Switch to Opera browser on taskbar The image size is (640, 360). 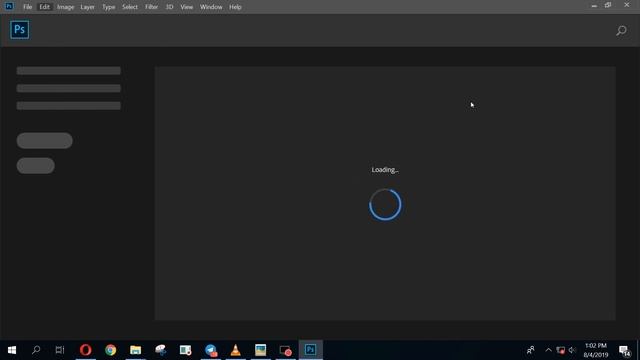86,350
